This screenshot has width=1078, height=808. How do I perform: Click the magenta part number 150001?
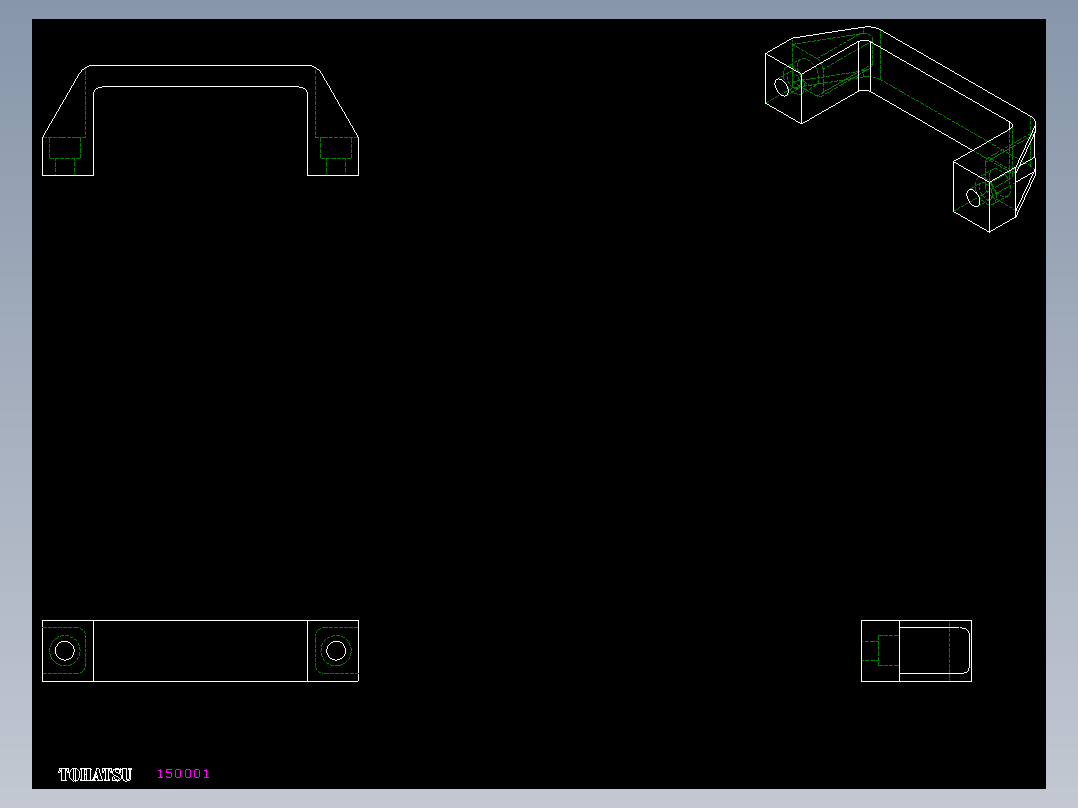tap(183, 774)
